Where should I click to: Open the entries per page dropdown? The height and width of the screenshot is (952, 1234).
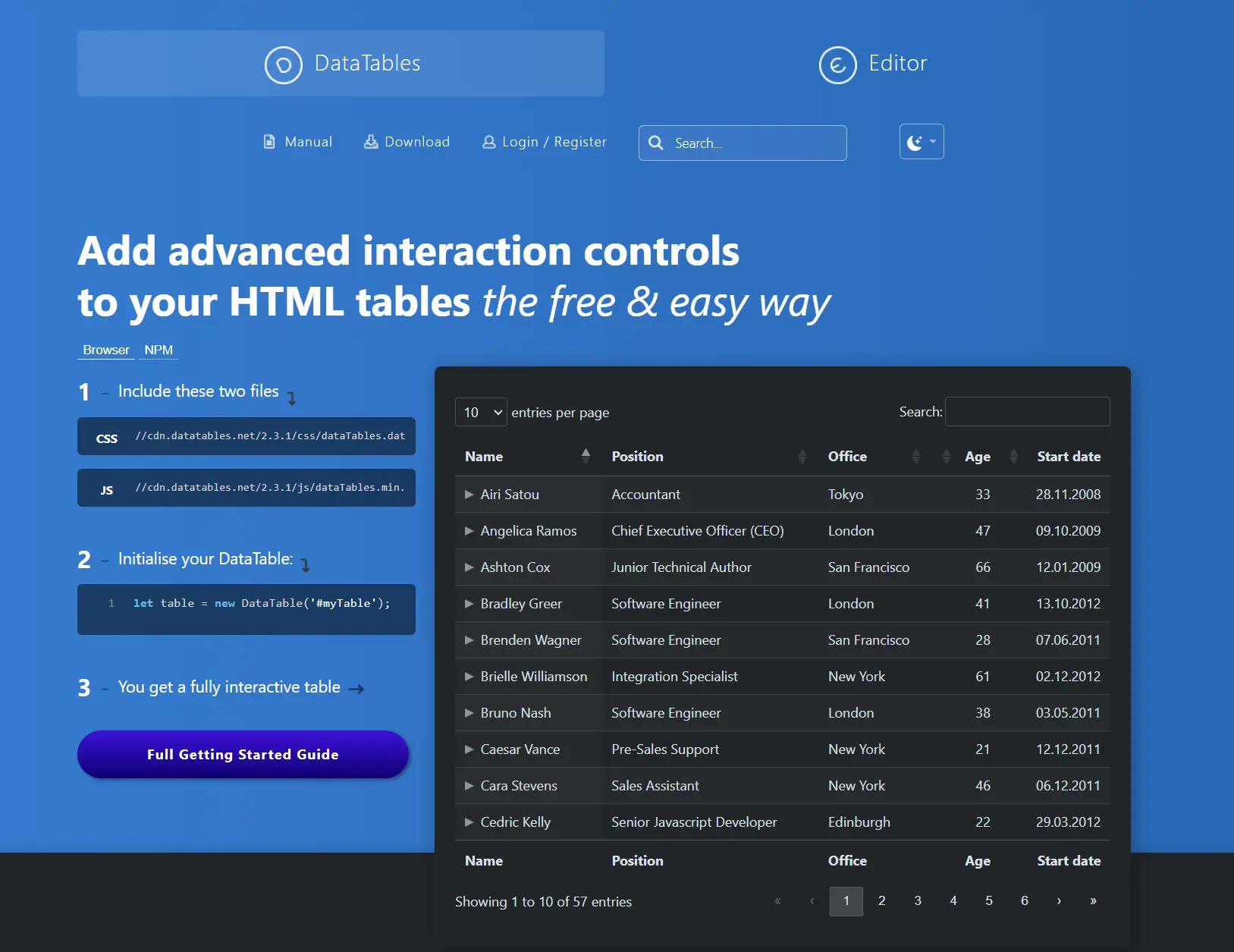[481, 412]
